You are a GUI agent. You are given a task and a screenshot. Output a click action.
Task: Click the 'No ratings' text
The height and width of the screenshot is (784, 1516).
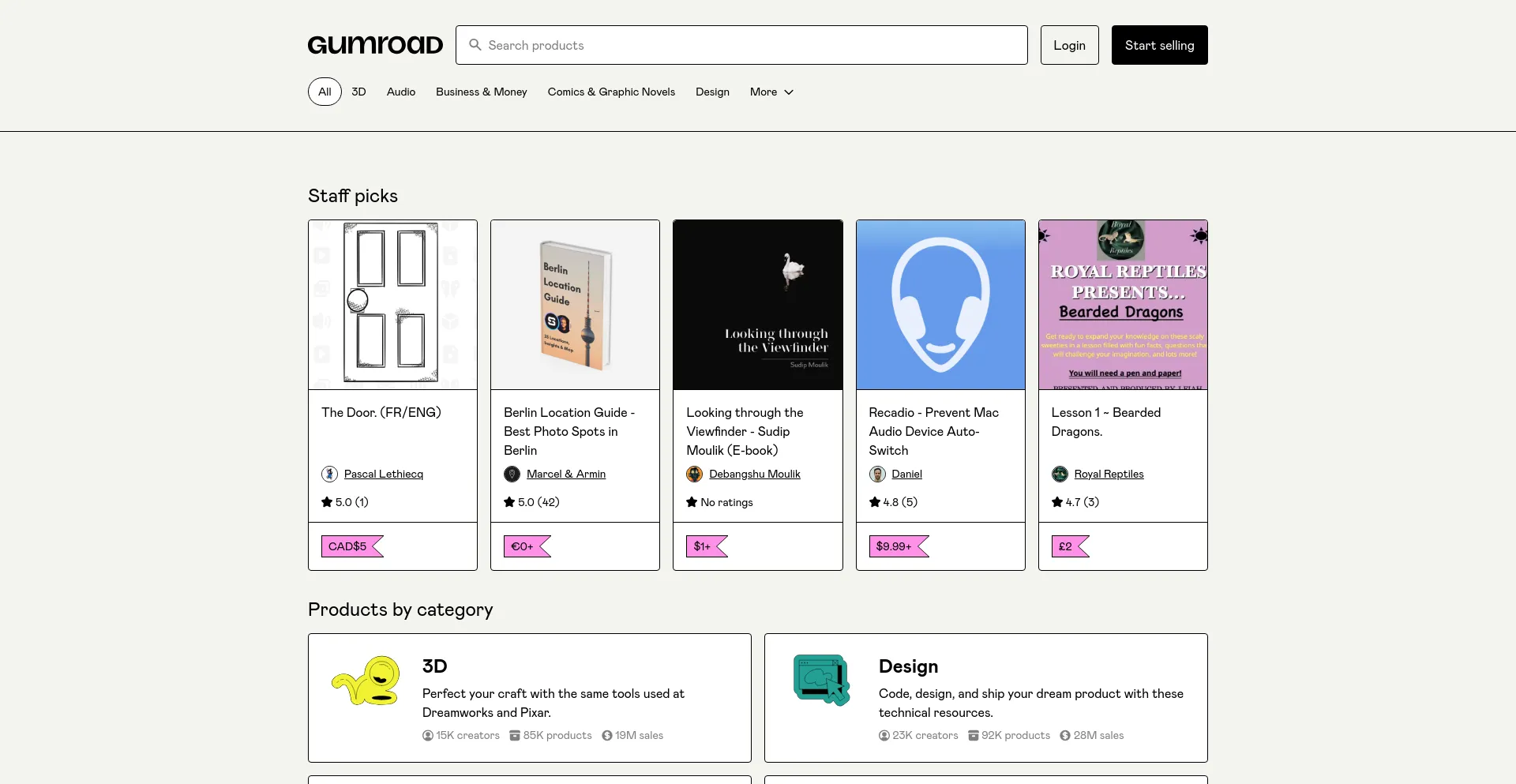click(726, 502)
